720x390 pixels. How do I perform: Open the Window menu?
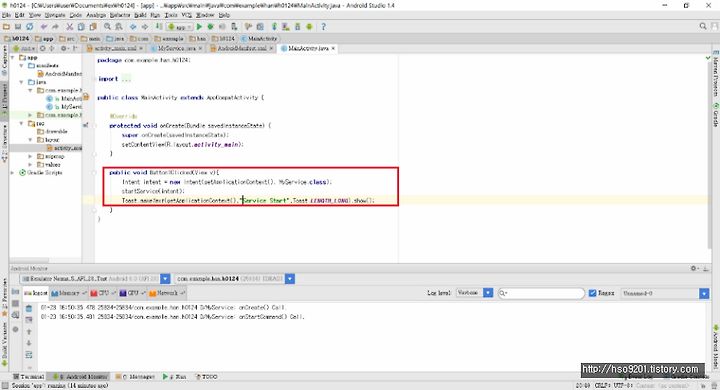205,15
